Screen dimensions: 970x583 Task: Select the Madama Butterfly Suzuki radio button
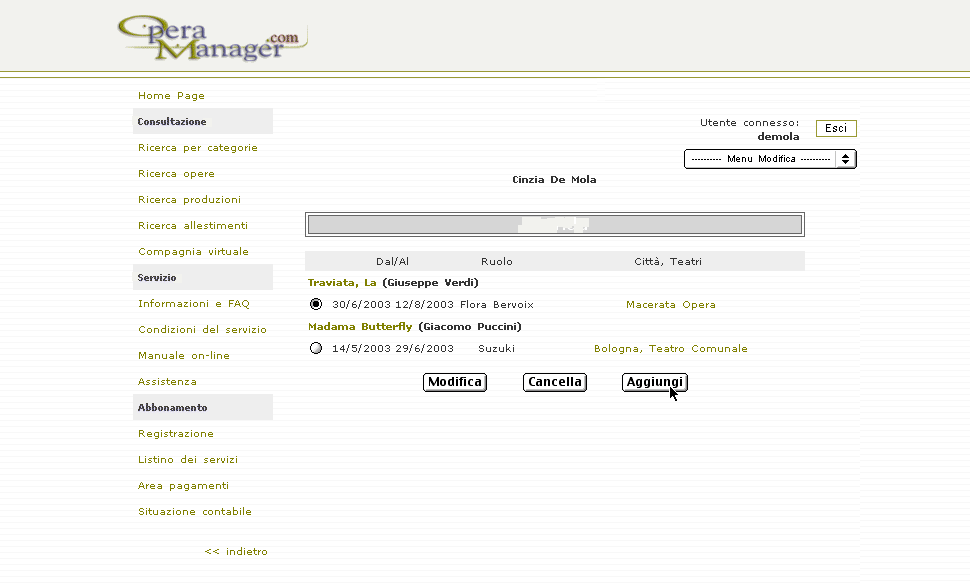(x=317, y=349)
